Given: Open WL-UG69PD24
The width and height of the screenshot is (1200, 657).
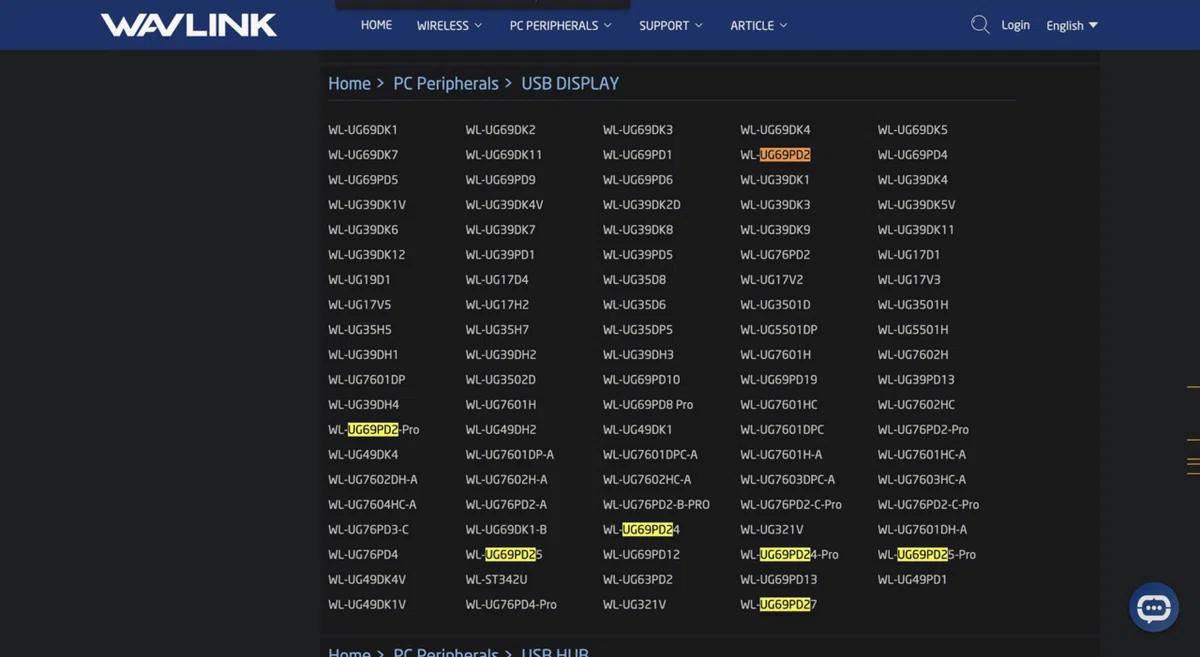Looking at the screenshot, I should pyautogui.click(x=641, y=530).
